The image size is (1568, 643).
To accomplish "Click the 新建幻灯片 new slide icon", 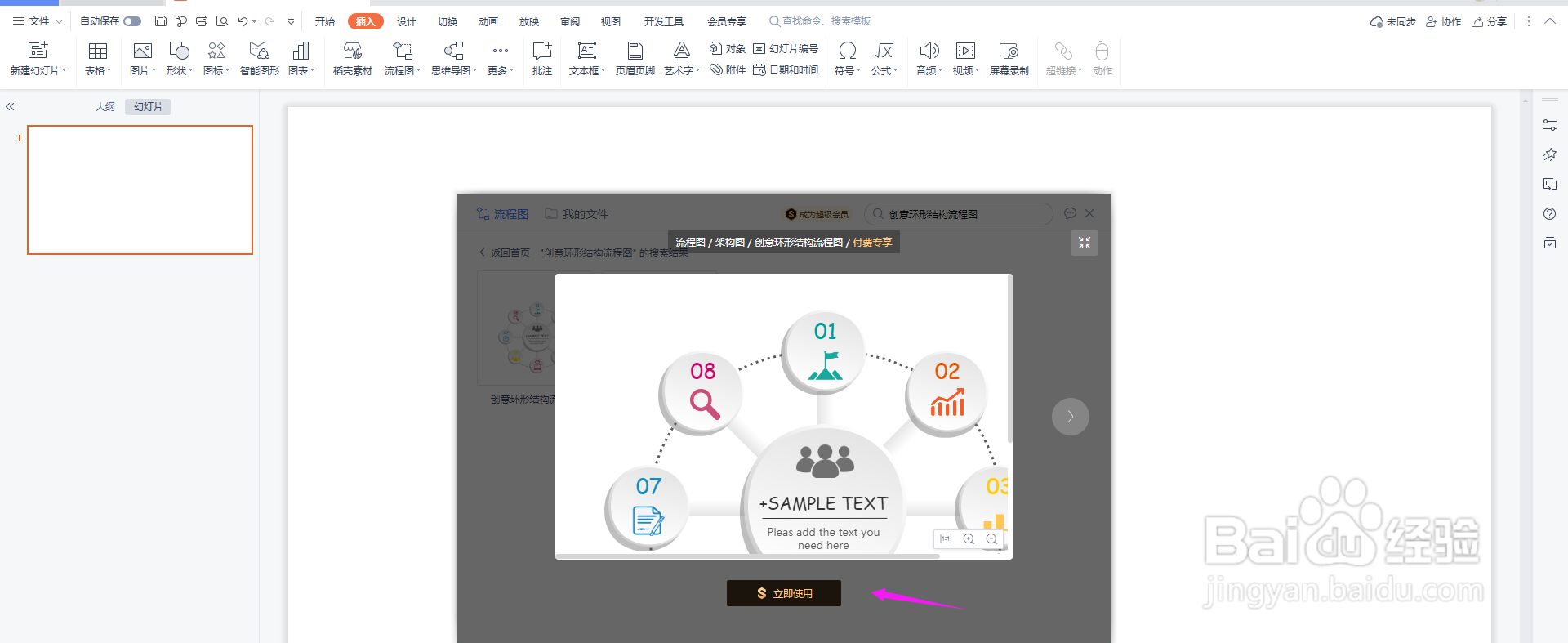I will (38, 51).
